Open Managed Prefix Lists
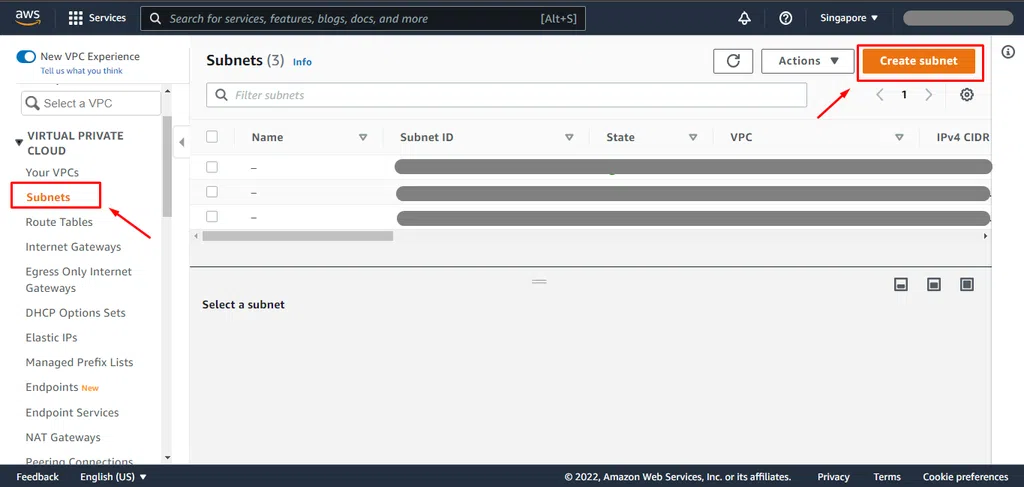1024x487 pixels. [x=79, y=362]
